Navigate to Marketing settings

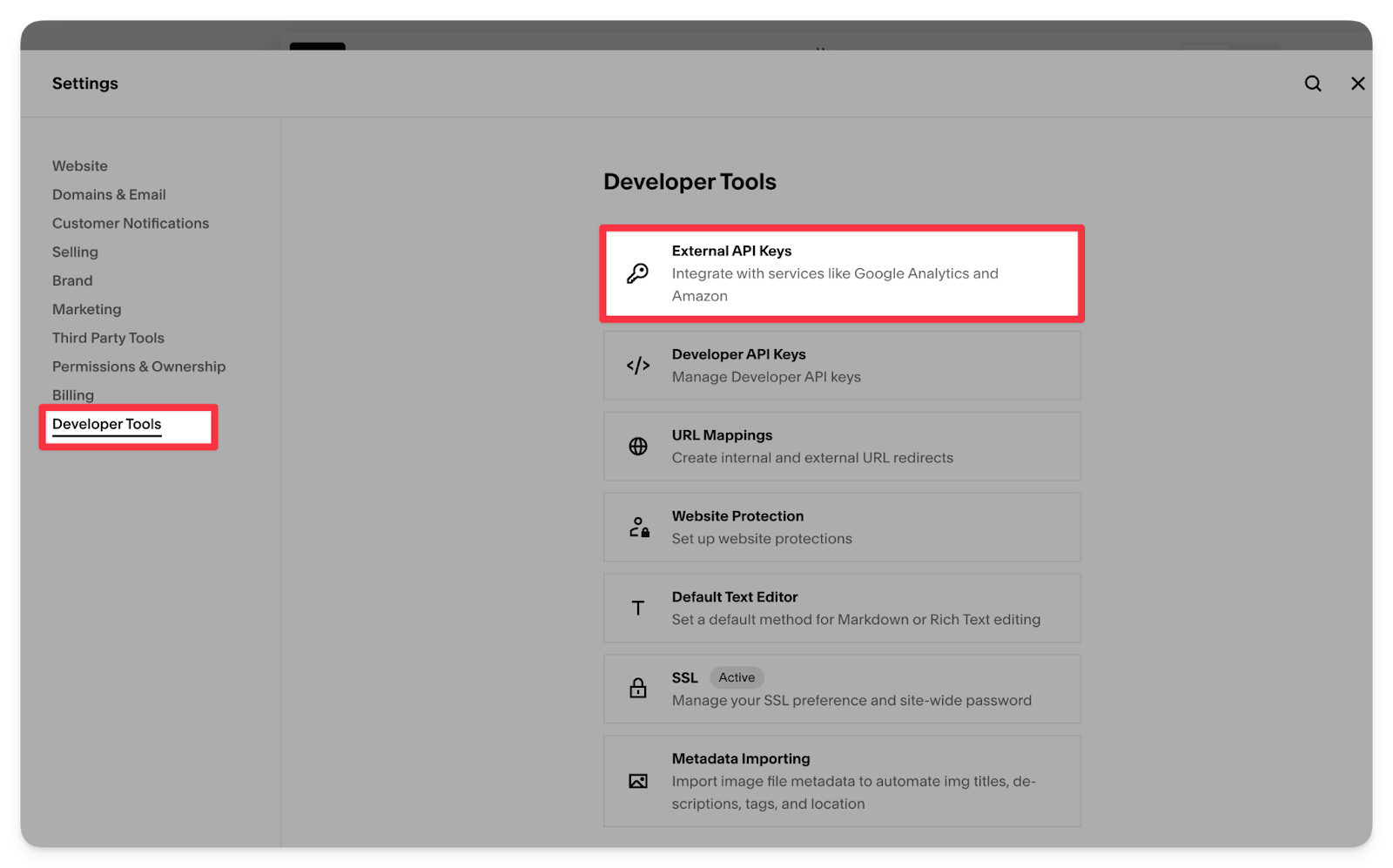point(86,310)
